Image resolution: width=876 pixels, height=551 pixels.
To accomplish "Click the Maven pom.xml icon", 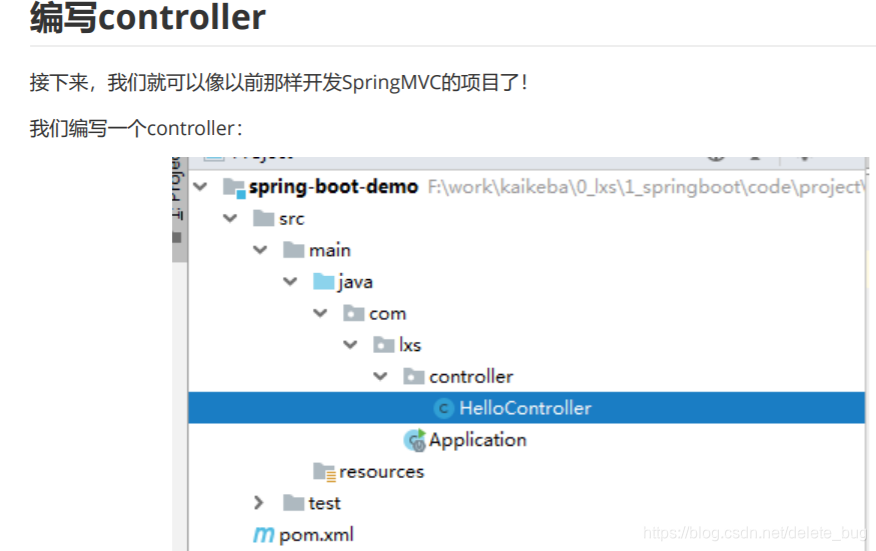I will pyautogui.click(x=264, y=535).
